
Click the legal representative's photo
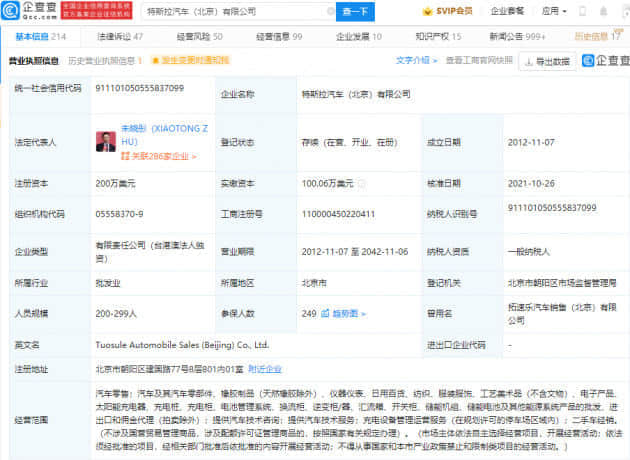pyautogui.click(x=106, y=142)
